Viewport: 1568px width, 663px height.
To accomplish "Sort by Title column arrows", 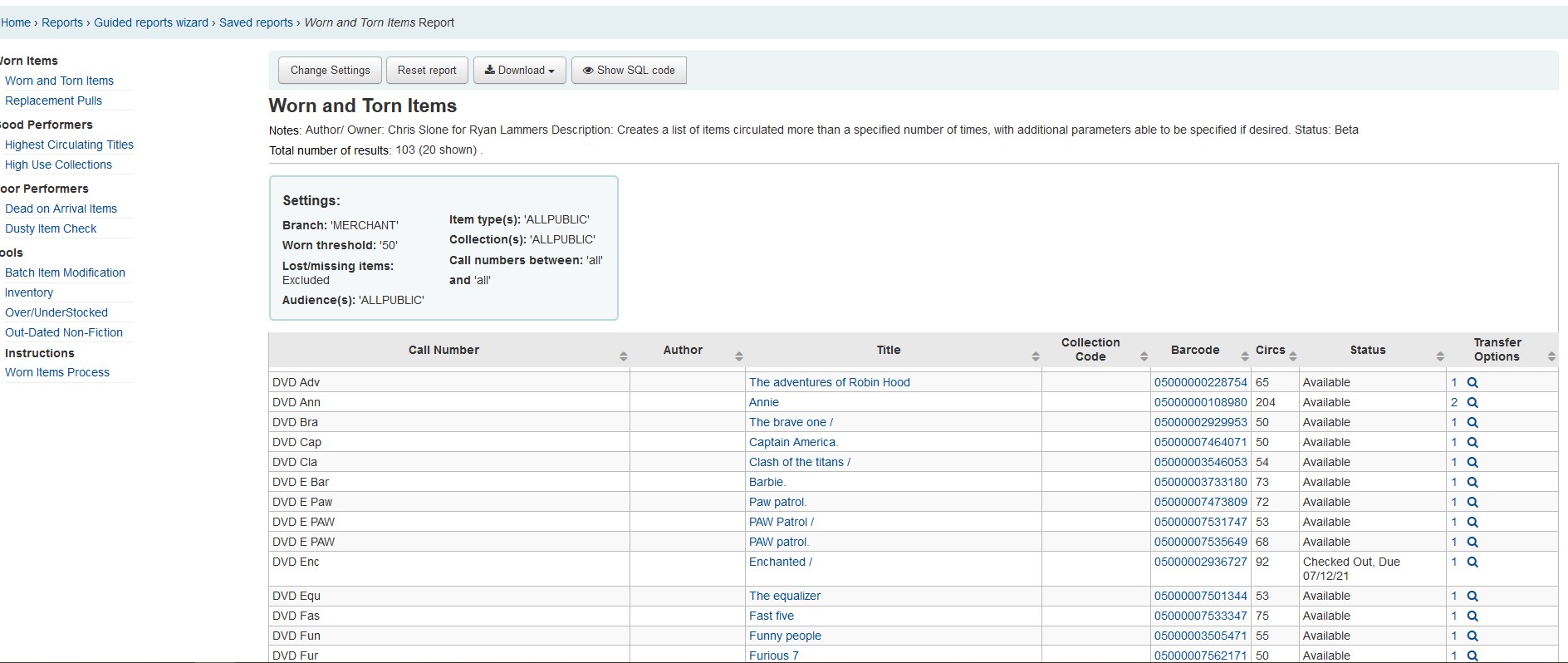I will pyautogui.click(x=1035, y=356).
